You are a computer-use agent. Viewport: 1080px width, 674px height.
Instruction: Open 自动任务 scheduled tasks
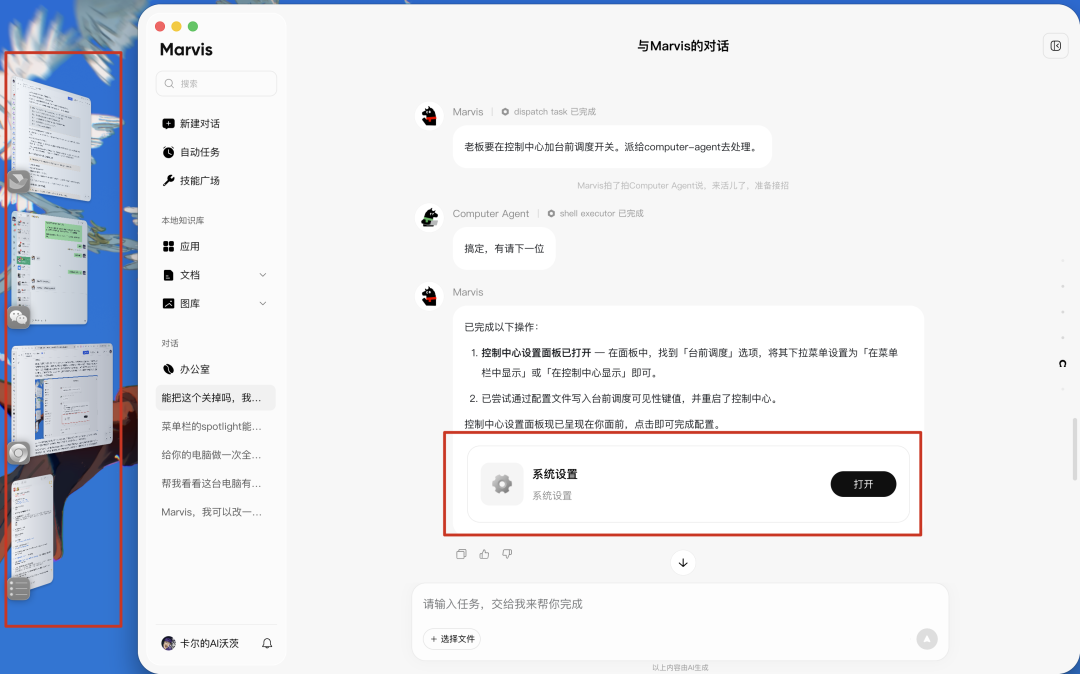191,152
